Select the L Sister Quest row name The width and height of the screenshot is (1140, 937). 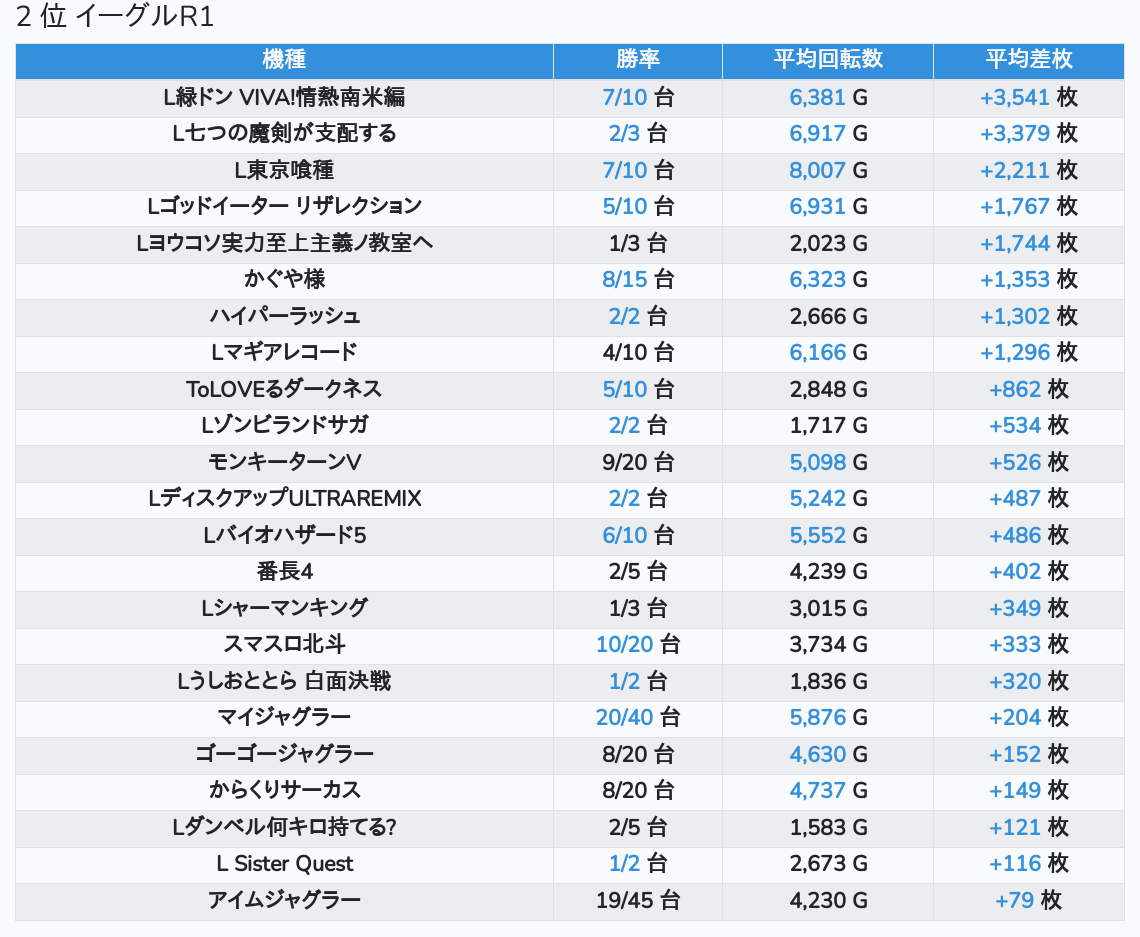(x=284, y=863)
